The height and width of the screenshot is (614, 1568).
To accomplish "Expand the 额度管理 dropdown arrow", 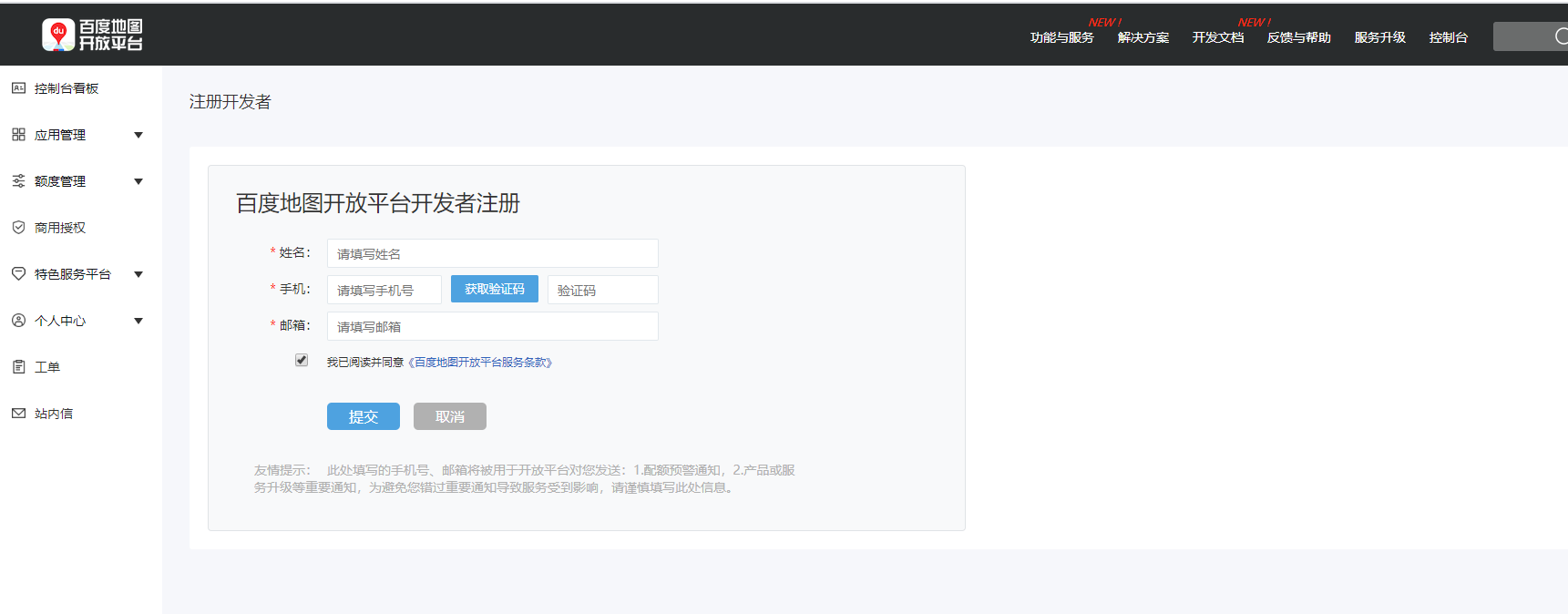I will [138, 181].
